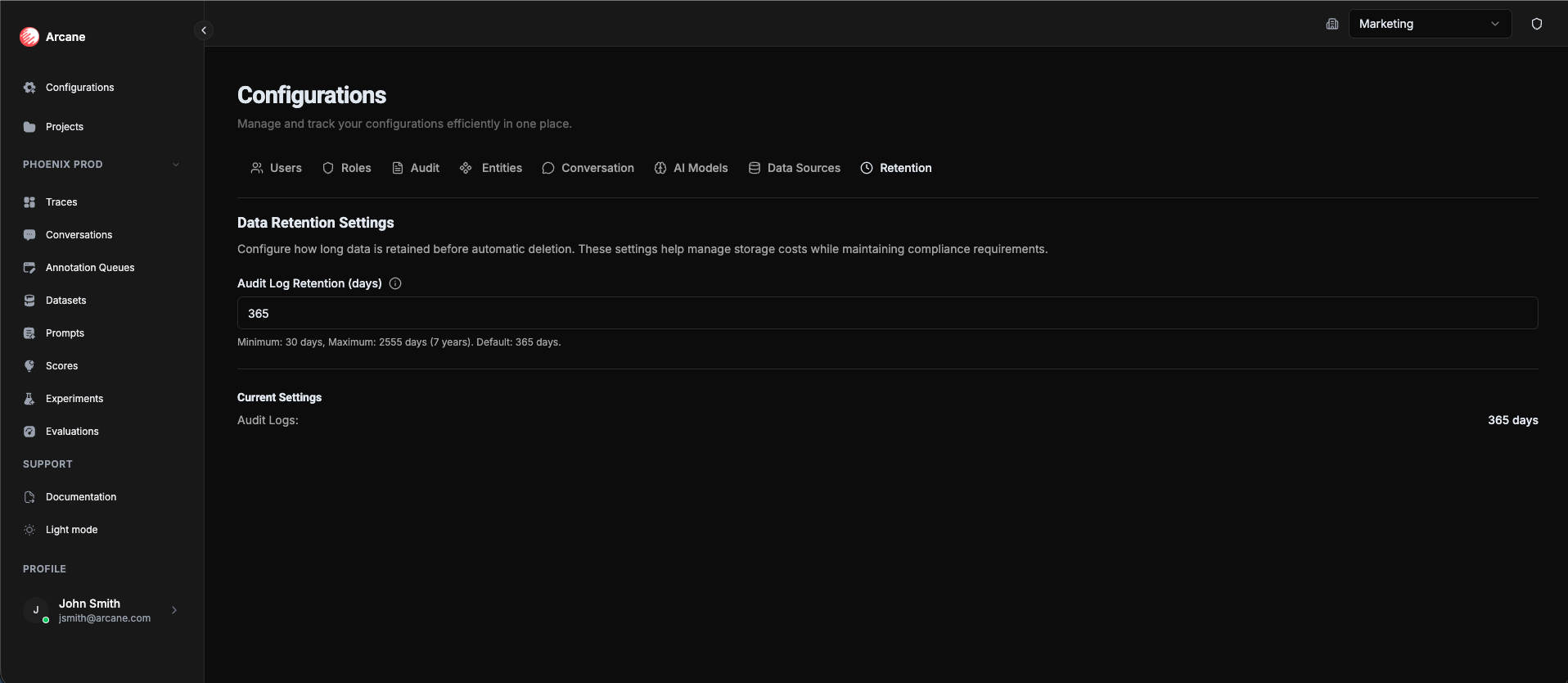Screen dimensions: 1568x683
Task: Click the organization building icon near Marketing
Action: [1331, 24]
